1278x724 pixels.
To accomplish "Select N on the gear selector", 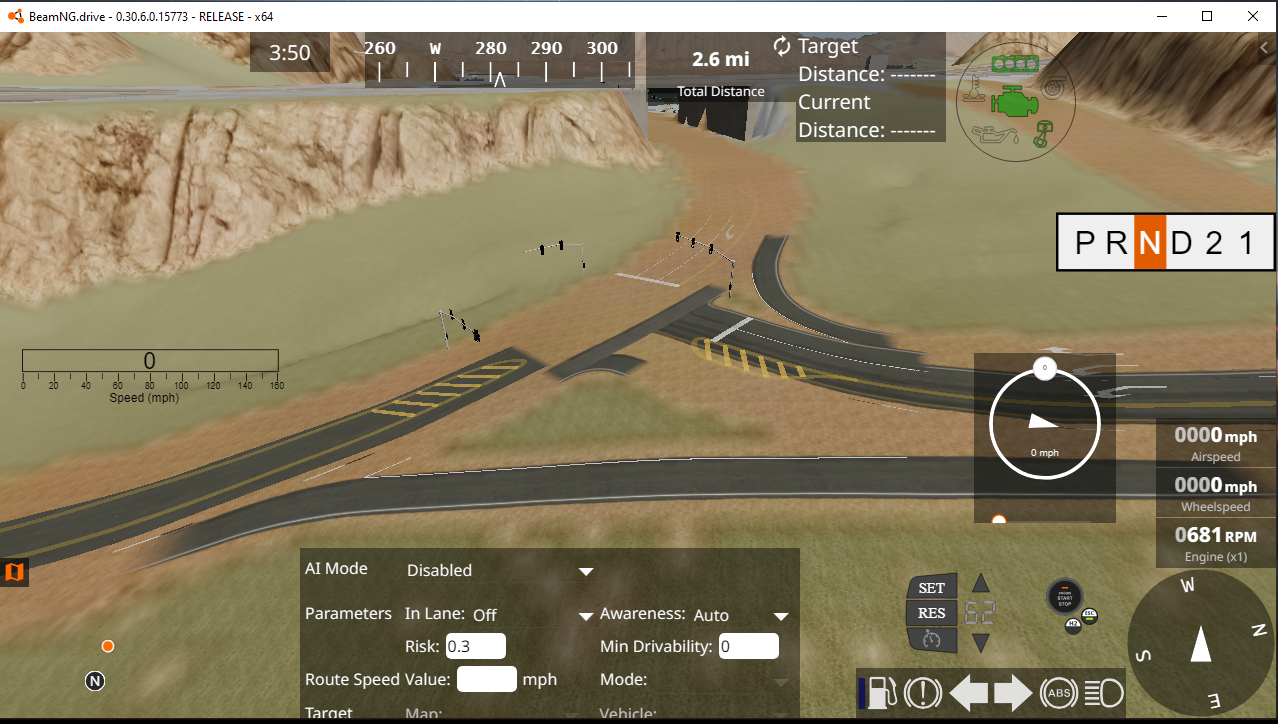I will point(1150,243).
